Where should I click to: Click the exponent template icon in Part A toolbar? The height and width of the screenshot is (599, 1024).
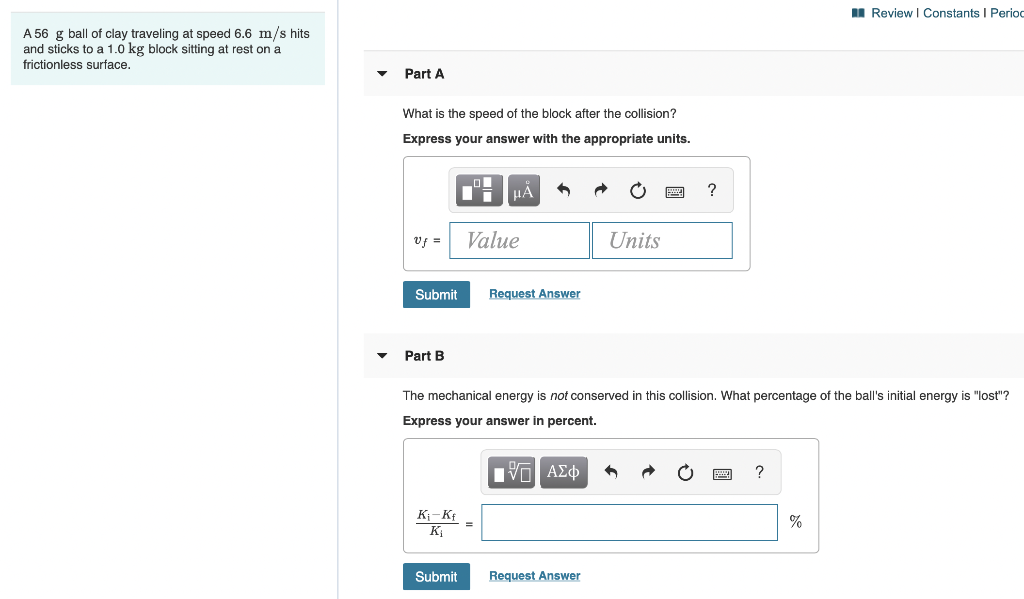[478, 190]
